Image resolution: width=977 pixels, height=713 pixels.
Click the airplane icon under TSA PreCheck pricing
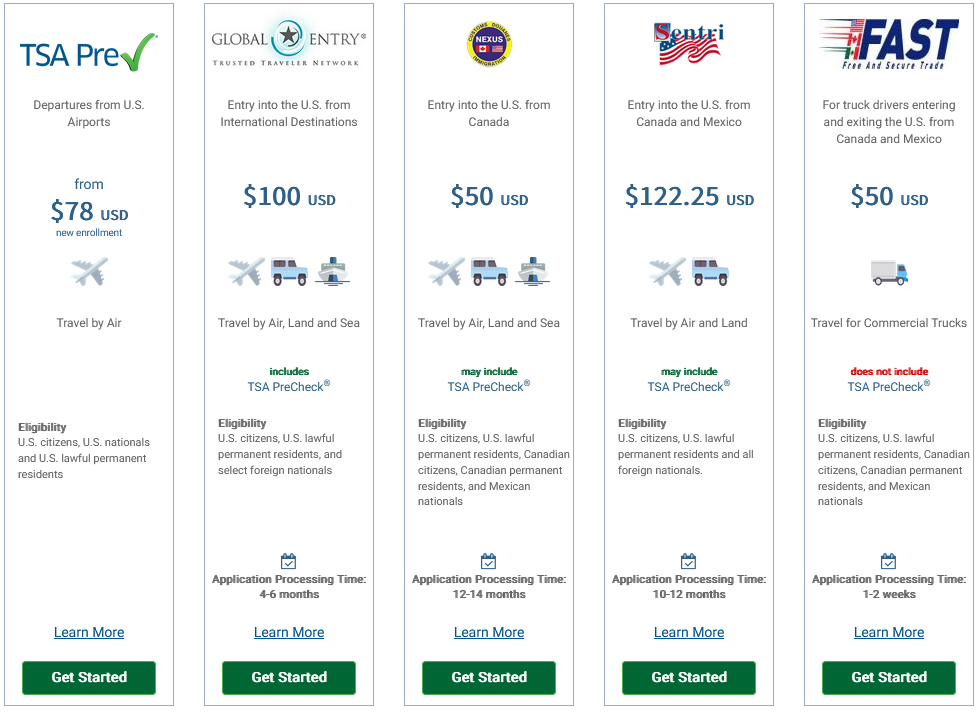click(x=88, y=270)
